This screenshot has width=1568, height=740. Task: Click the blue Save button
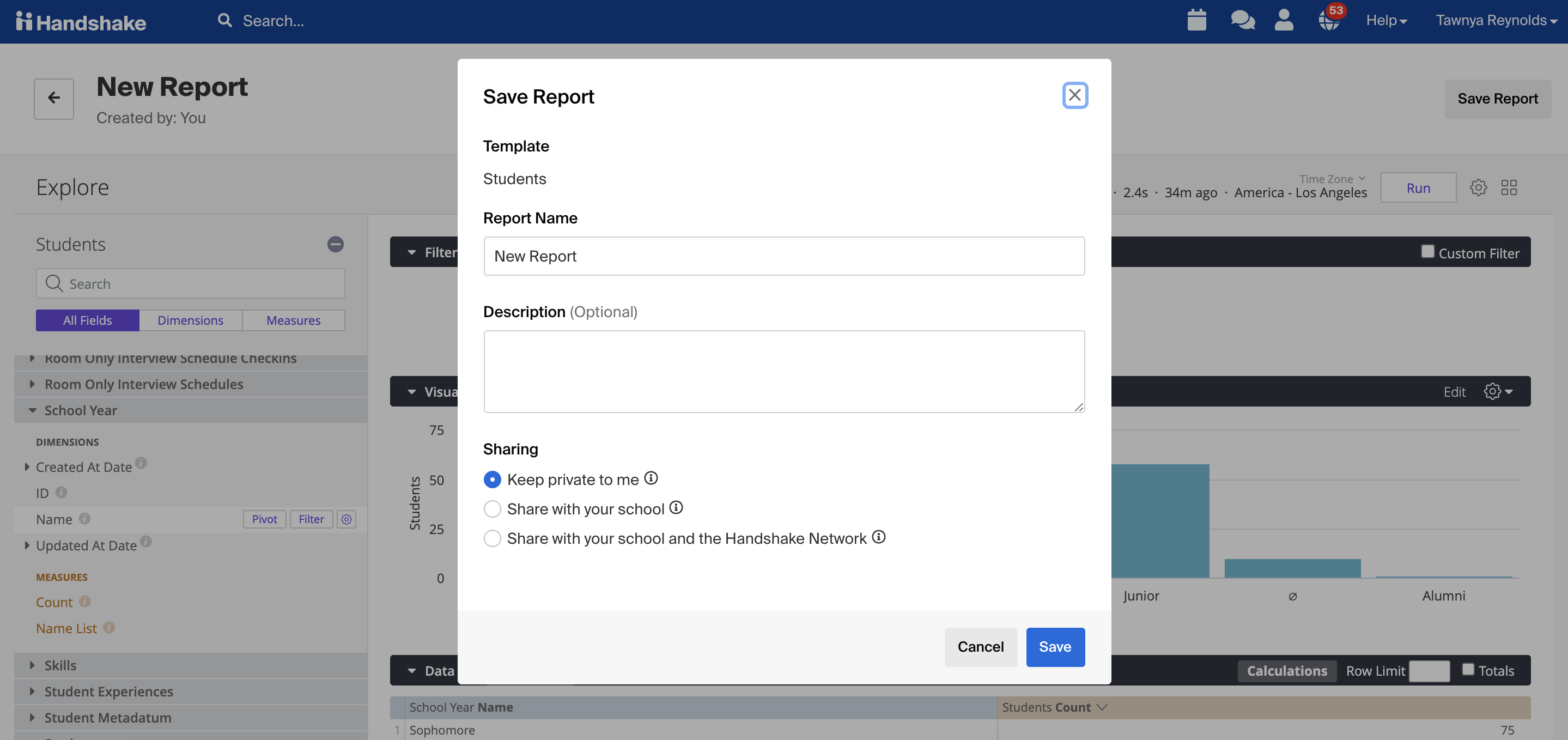coord(1055,647)
